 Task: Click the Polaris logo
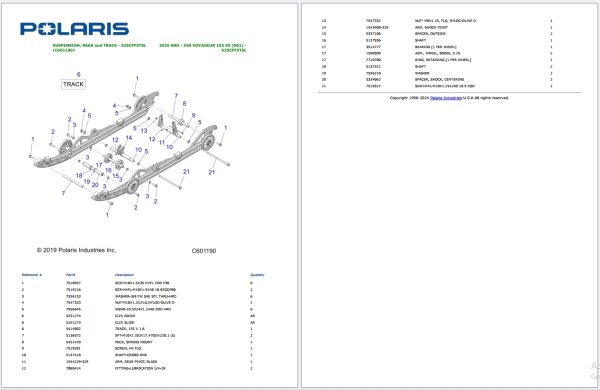point(75,29)
